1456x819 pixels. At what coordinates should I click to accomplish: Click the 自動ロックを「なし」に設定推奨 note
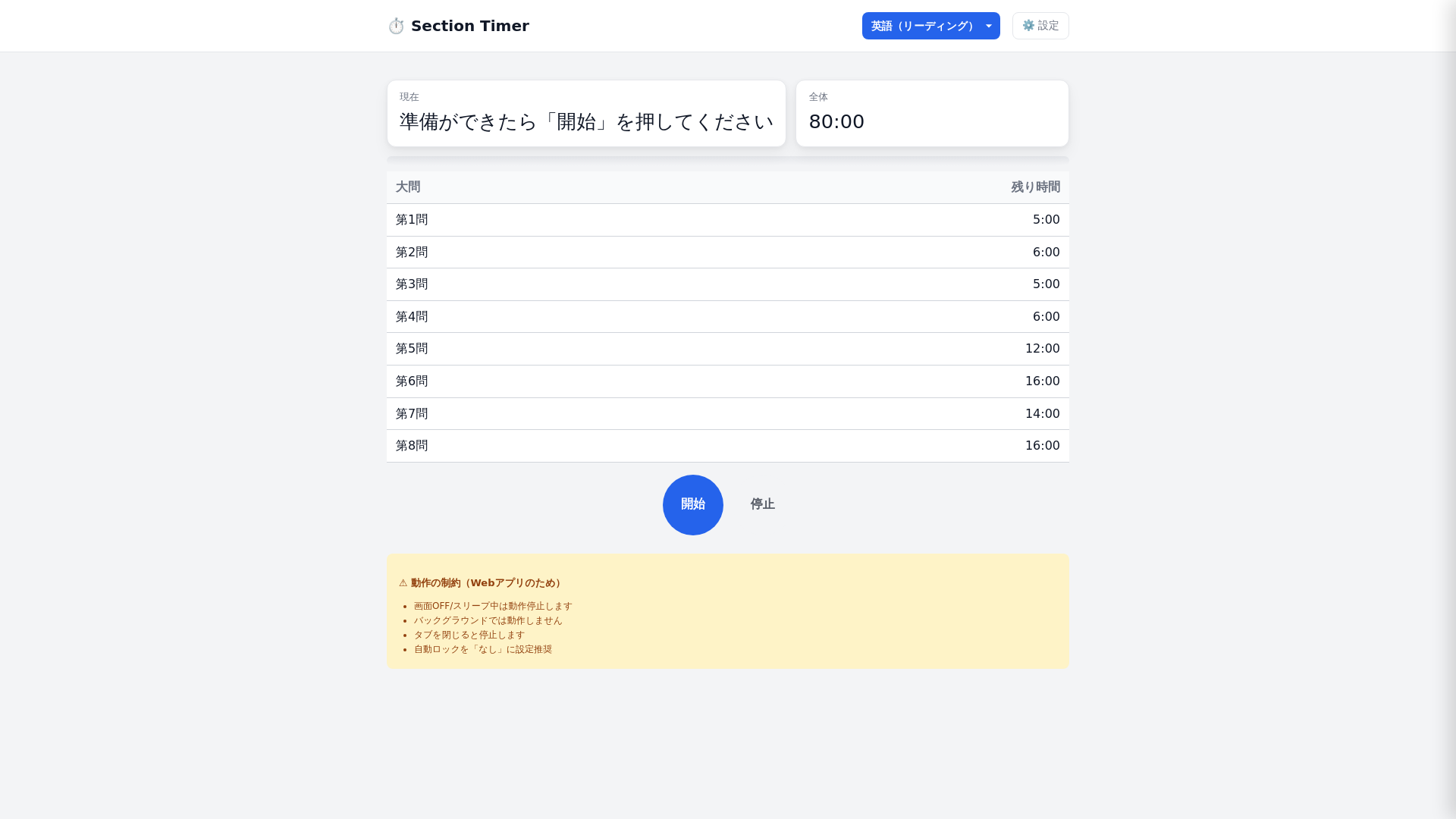click(483, 649)
